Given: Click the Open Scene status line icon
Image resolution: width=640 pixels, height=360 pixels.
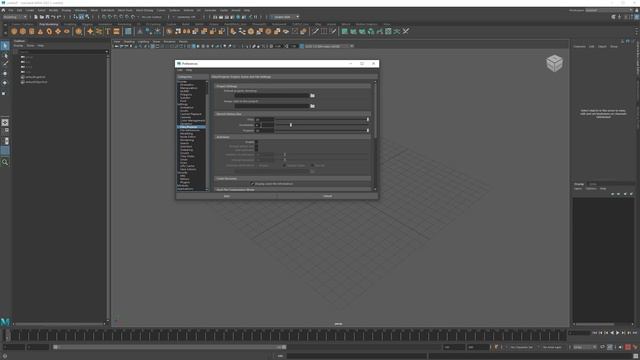Looking at the screenshot, I should 42,17.
